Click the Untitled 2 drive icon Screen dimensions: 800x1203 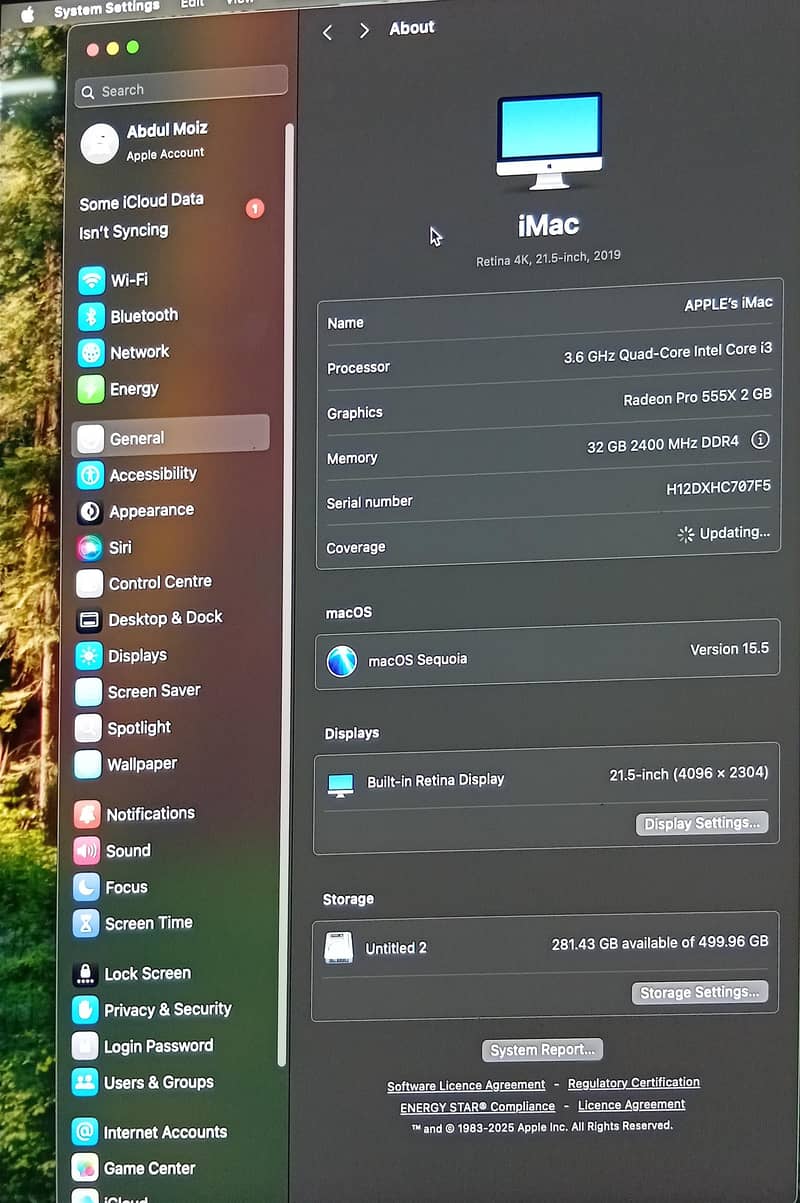pos(339,947)
